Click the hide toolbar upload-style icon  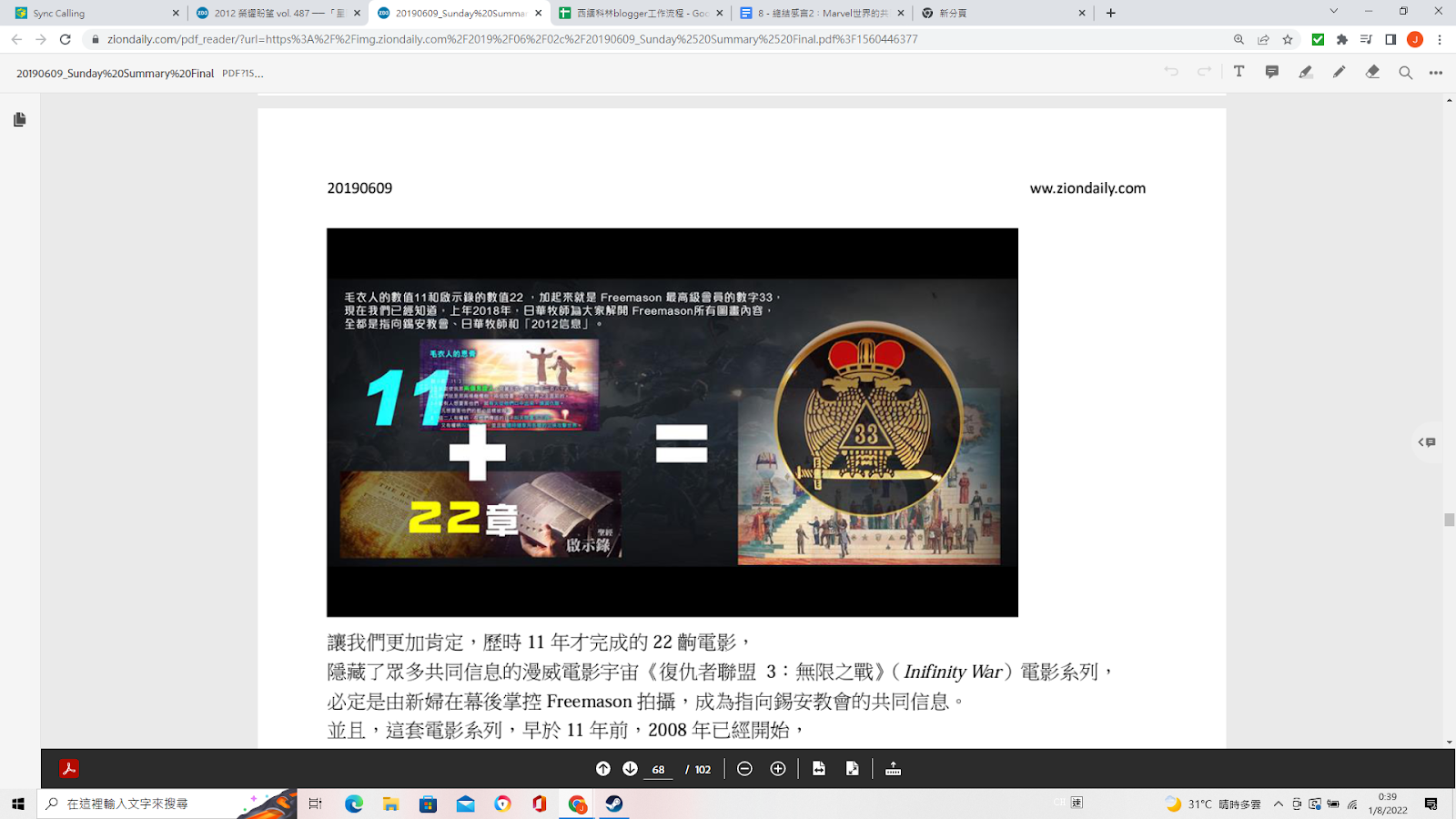[x=894, y=769]
